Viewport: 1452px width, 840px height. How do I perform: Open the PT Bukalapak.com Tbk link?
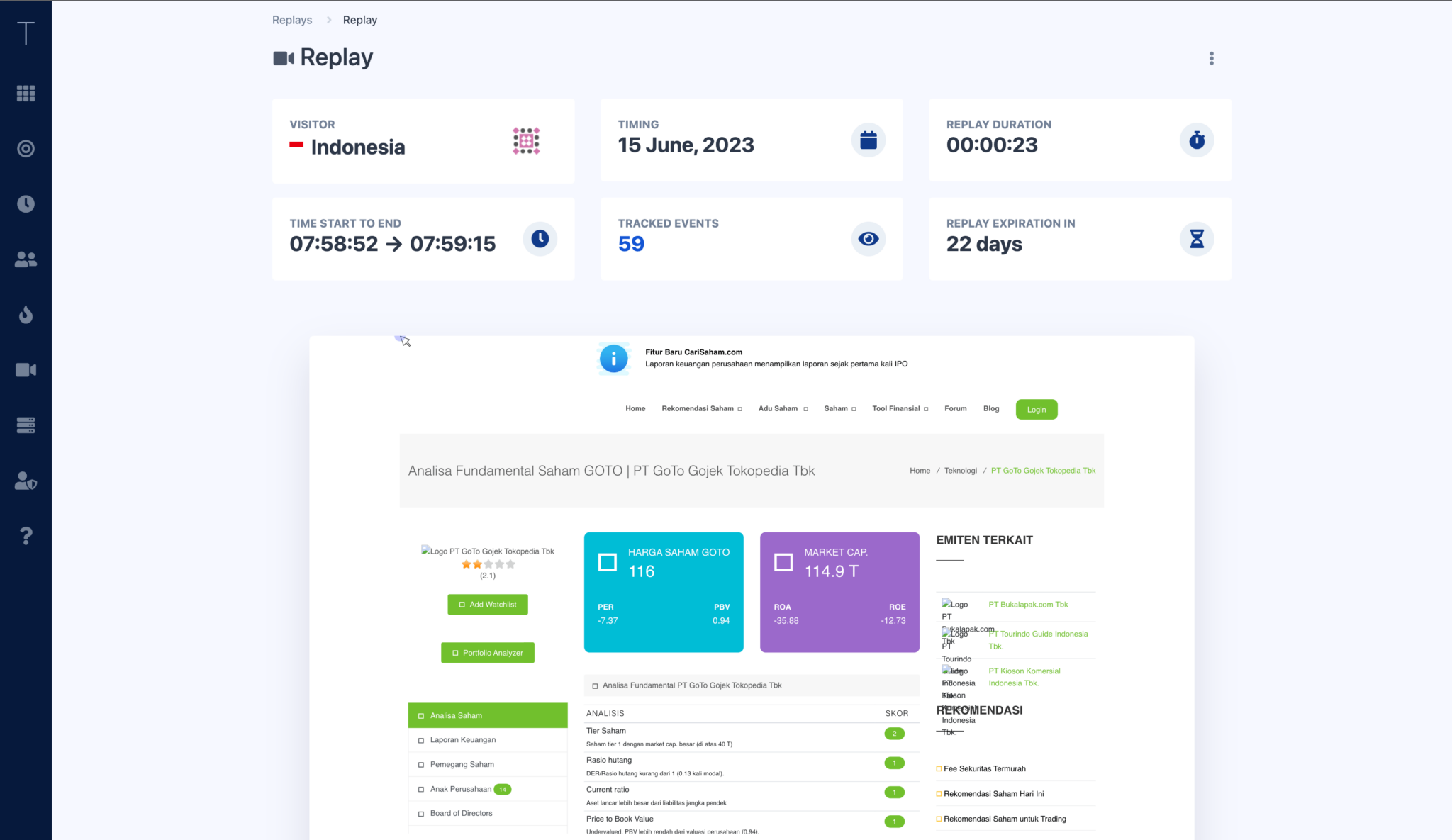click(1027, 605)
